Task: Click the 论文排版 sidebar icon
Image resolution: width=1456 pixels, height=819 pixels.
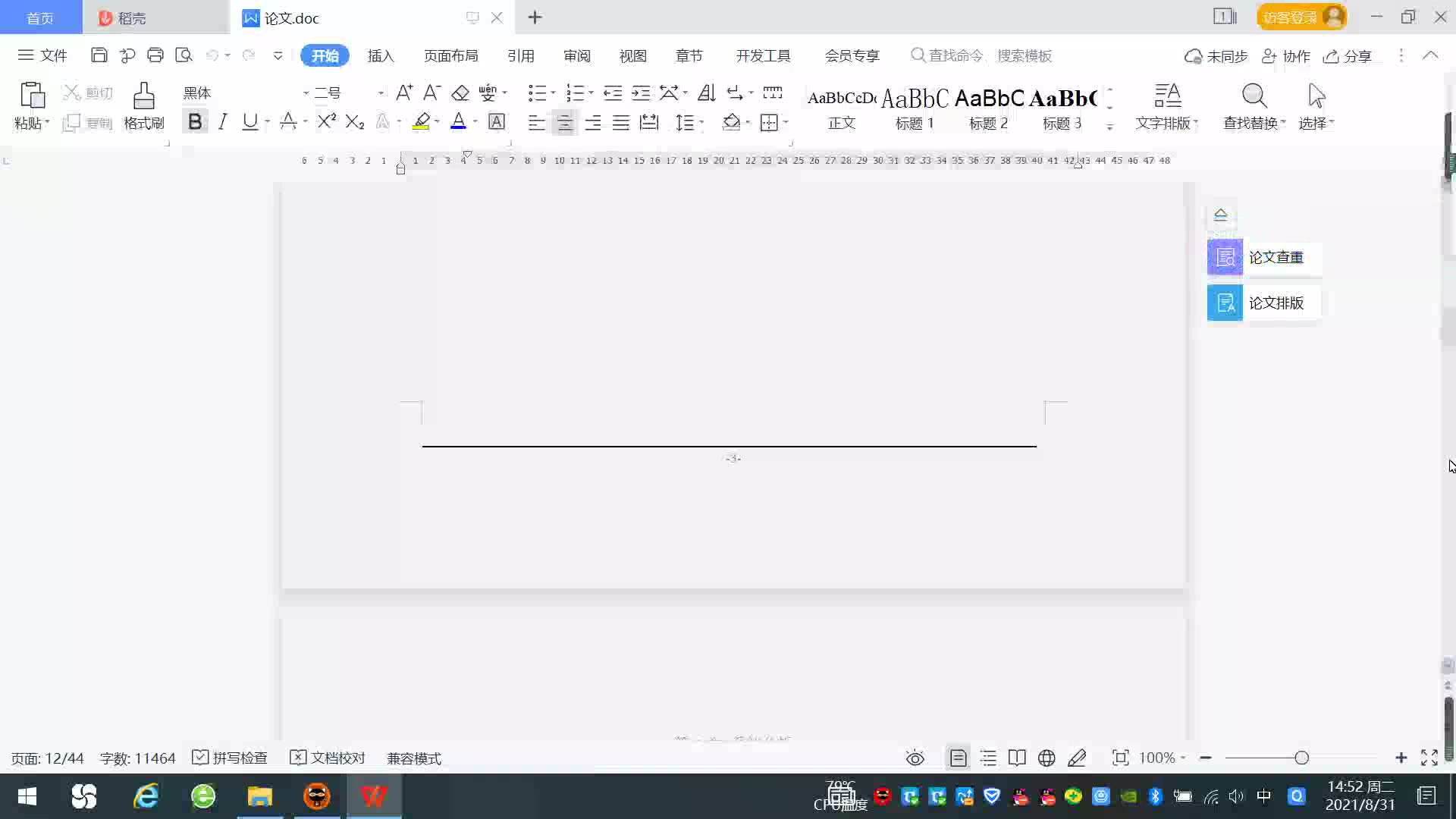Action: (x=1225, y=303)
